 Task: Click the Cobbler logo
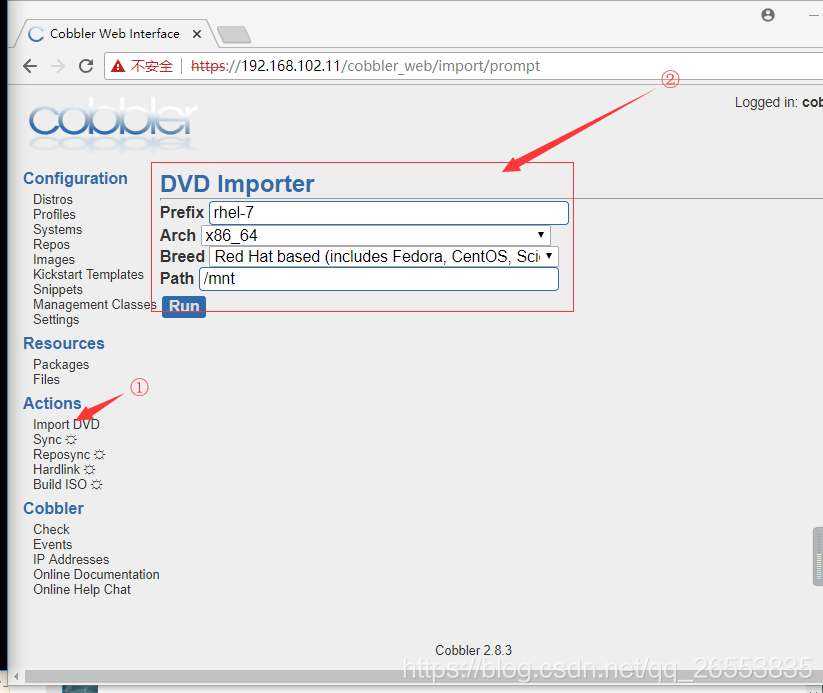coord(113,123)
